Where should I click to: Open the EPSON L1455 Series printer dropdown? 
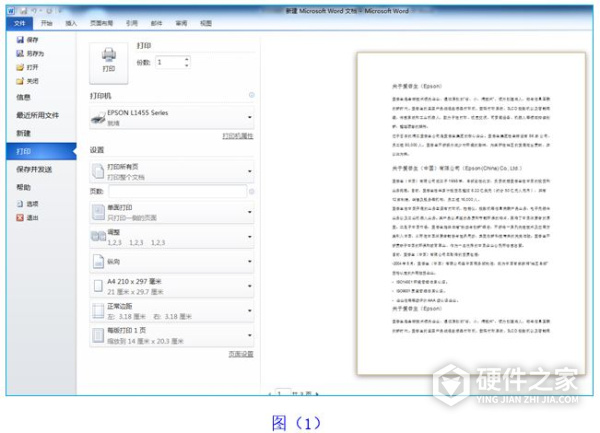point(172,117)
